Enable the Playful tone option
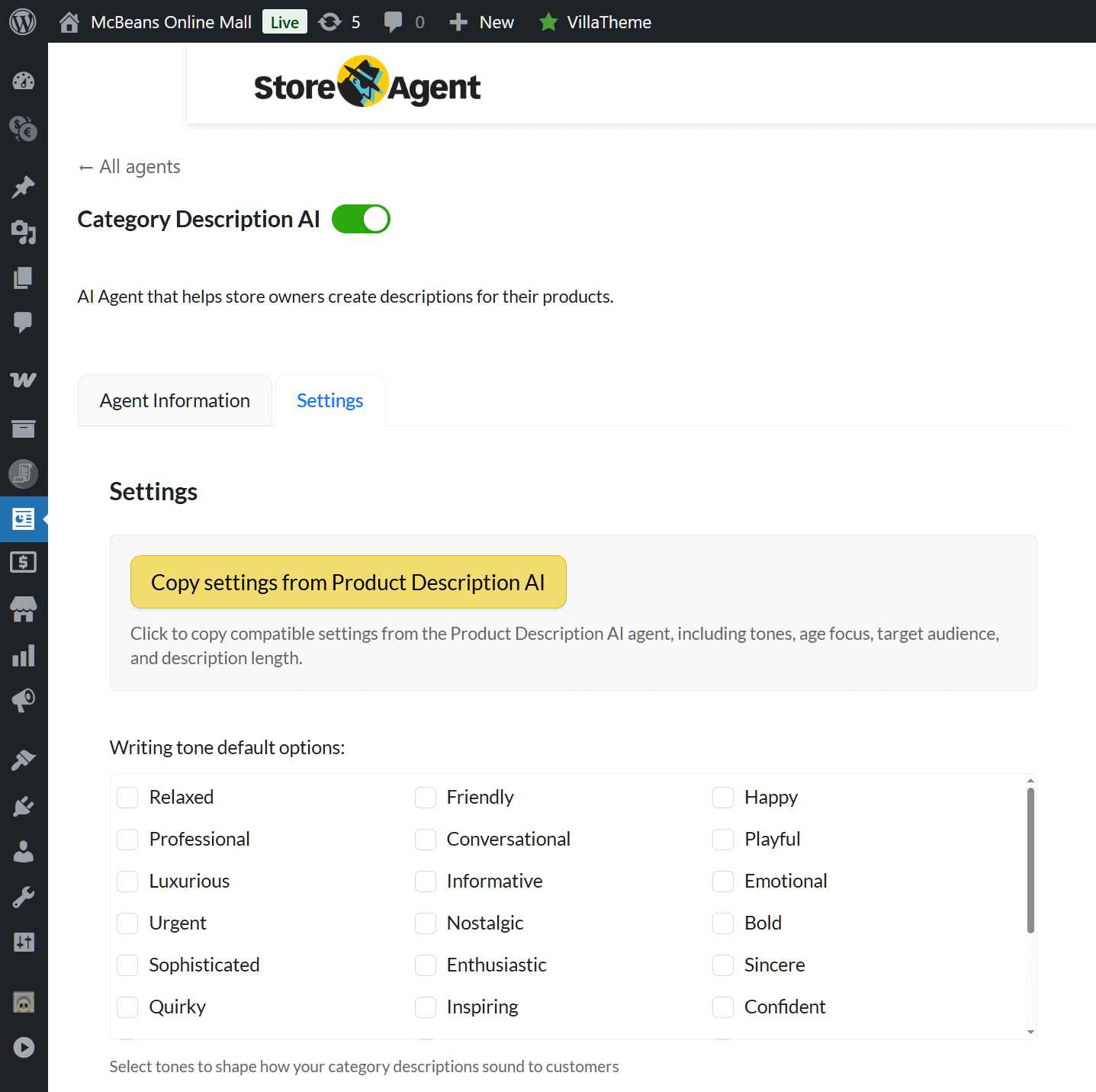1096x1092 pixels. [x=723, y=840]
